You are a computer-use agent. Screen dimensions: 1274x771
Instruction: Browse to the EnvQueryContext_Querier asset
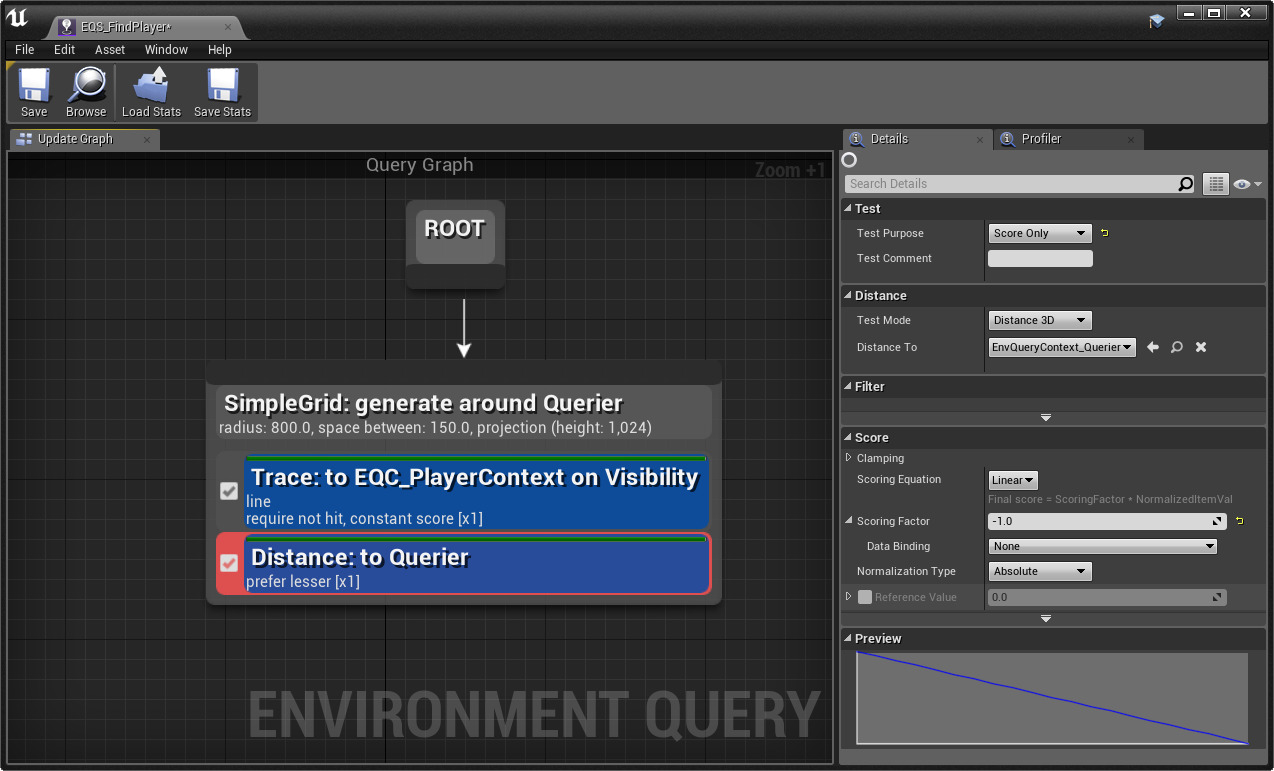pyautogui.click(x=1176, y=347)
